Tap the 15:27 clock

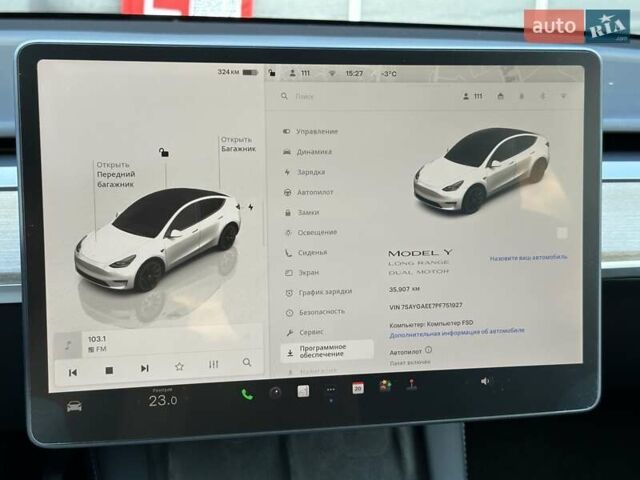(x=354, y=74)
